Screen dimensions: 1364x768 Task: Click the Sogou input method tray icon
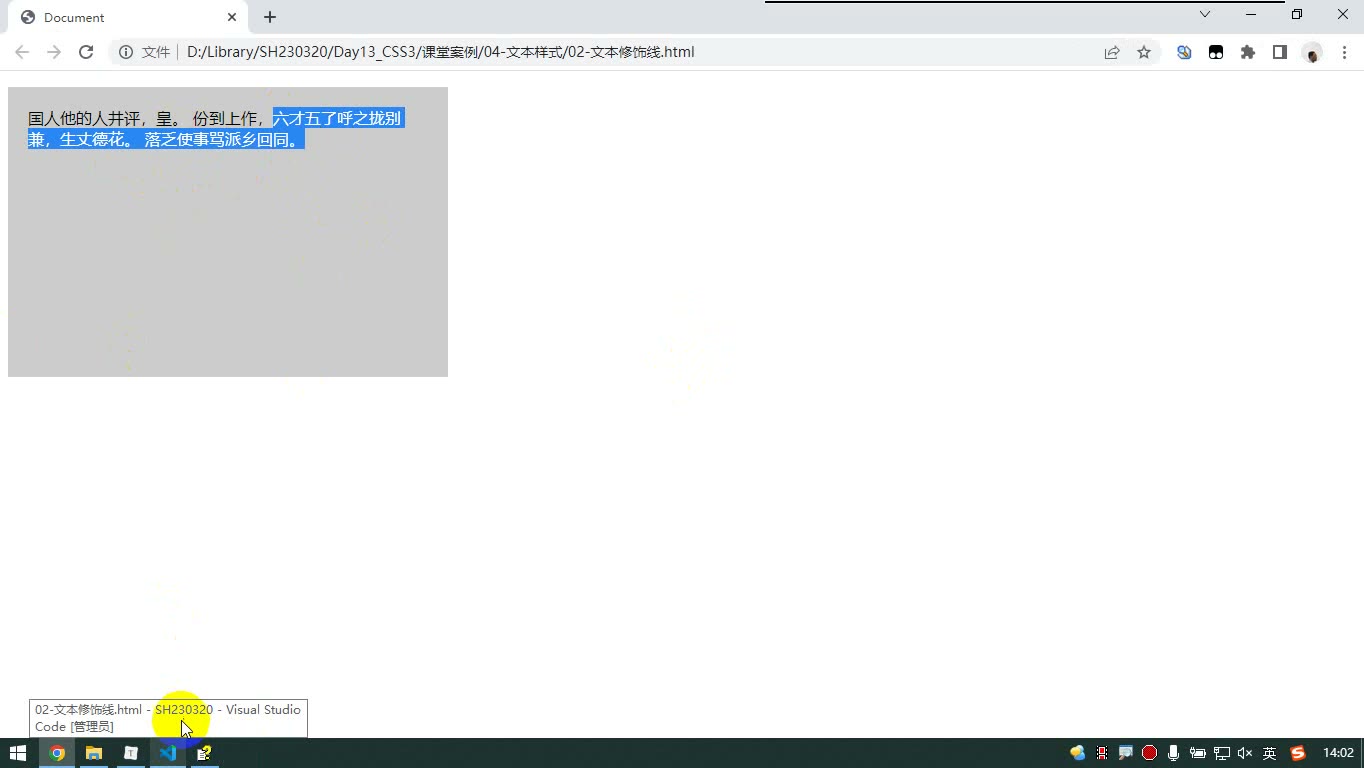(1298, 753)
